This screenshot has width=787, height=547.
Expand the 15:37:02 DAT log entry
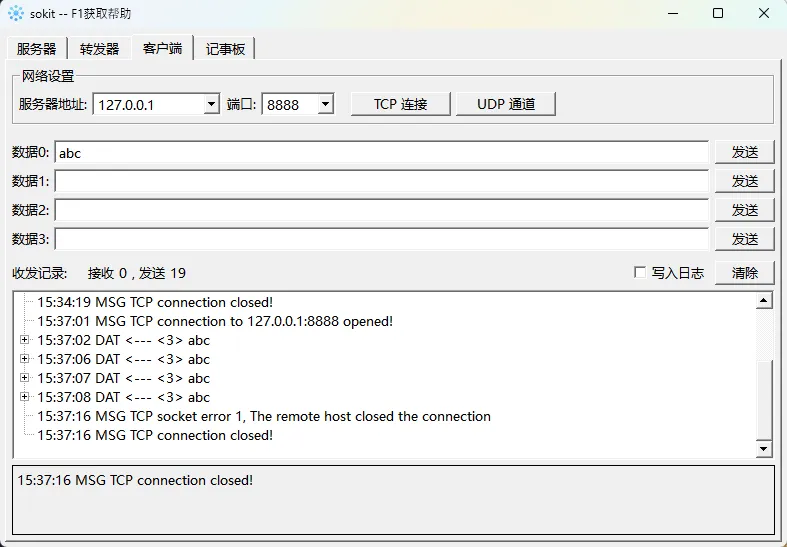coord(25,340)
